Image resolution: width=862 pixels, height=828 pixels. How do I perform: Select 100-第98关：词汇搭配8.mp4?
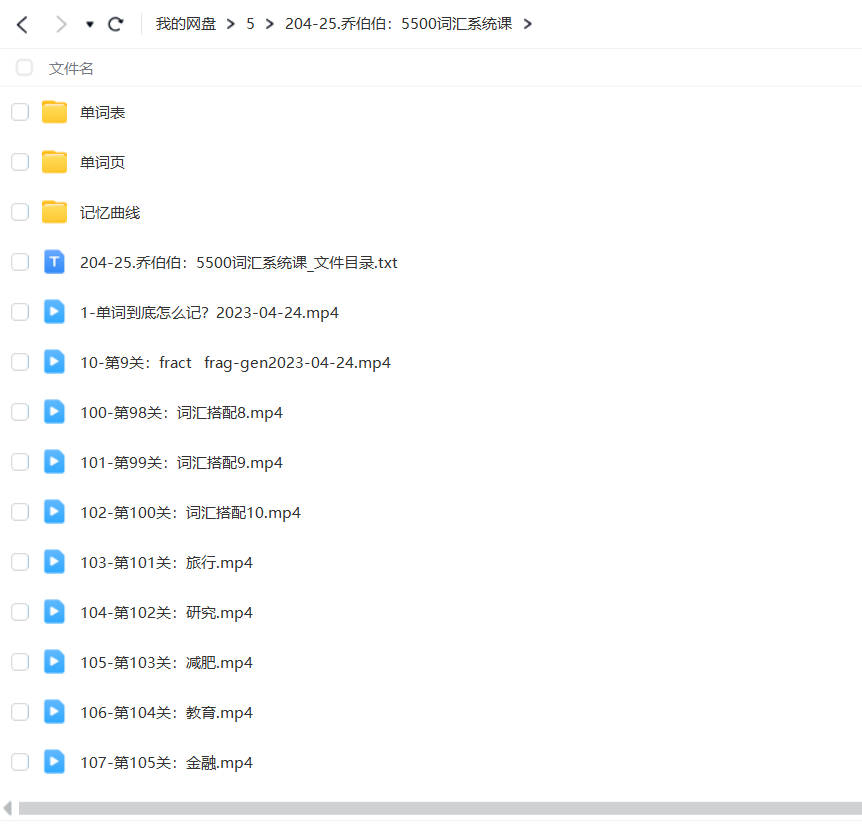(181, 413)
